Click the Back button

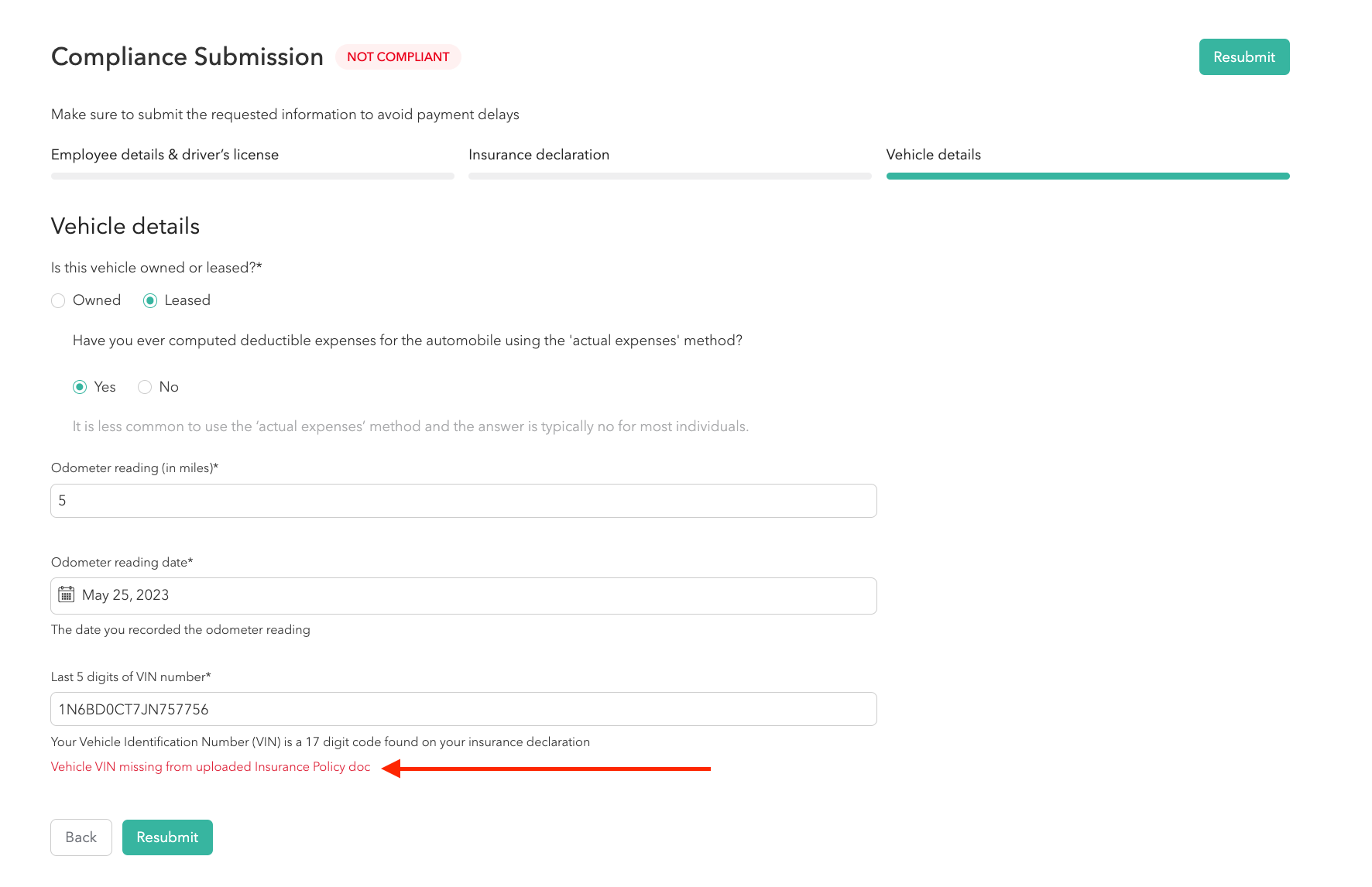click(x=81, y=837)
